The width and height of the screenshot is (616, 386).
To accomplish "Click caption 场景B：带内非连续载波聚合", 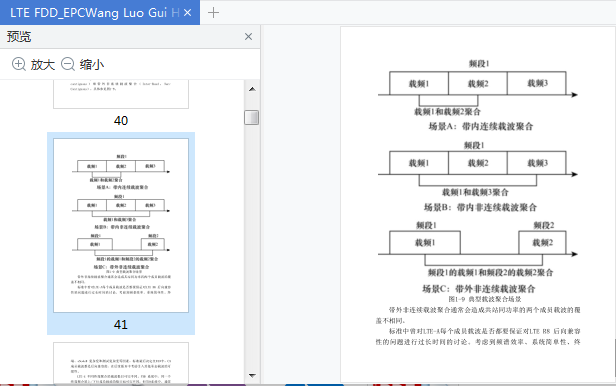I will 480,207.
